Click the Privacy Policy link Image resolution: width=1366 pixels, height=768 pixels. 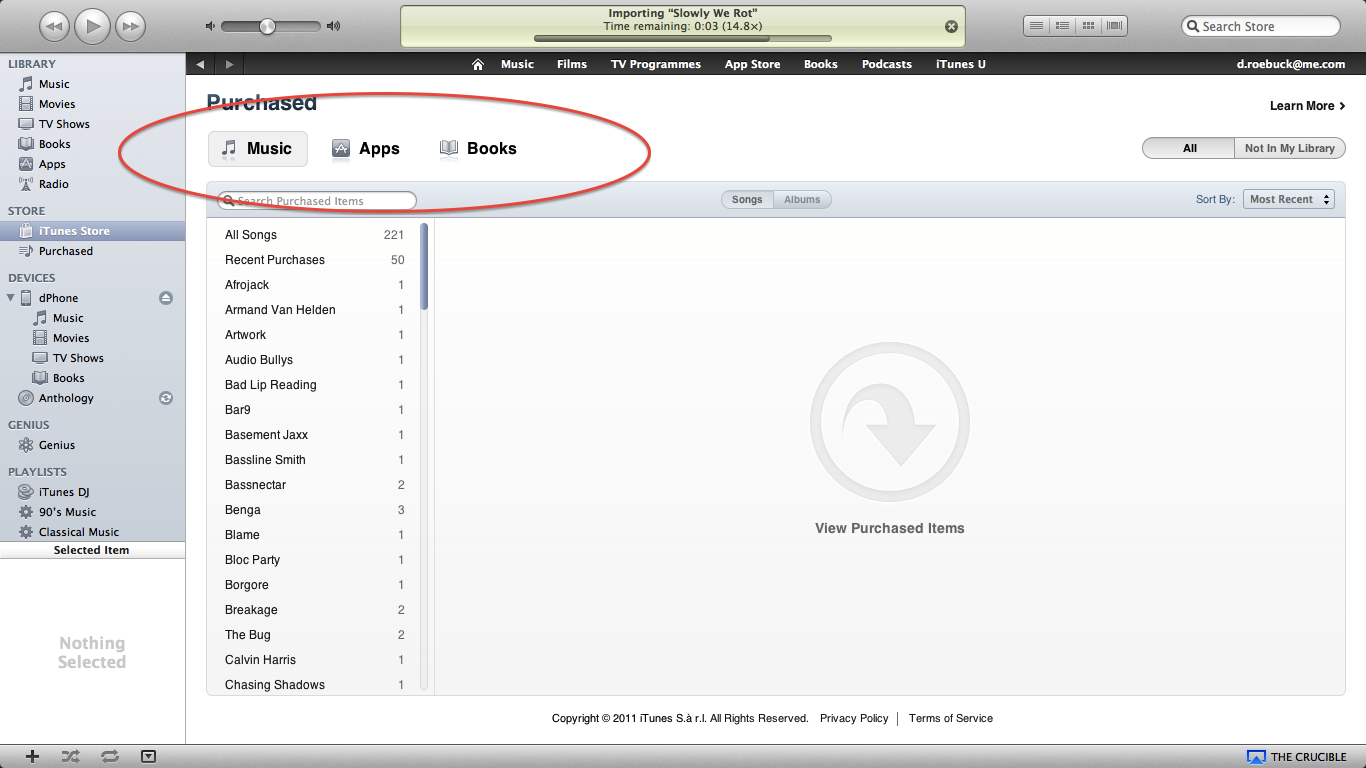pyautogui.click(x=854, y=718)
